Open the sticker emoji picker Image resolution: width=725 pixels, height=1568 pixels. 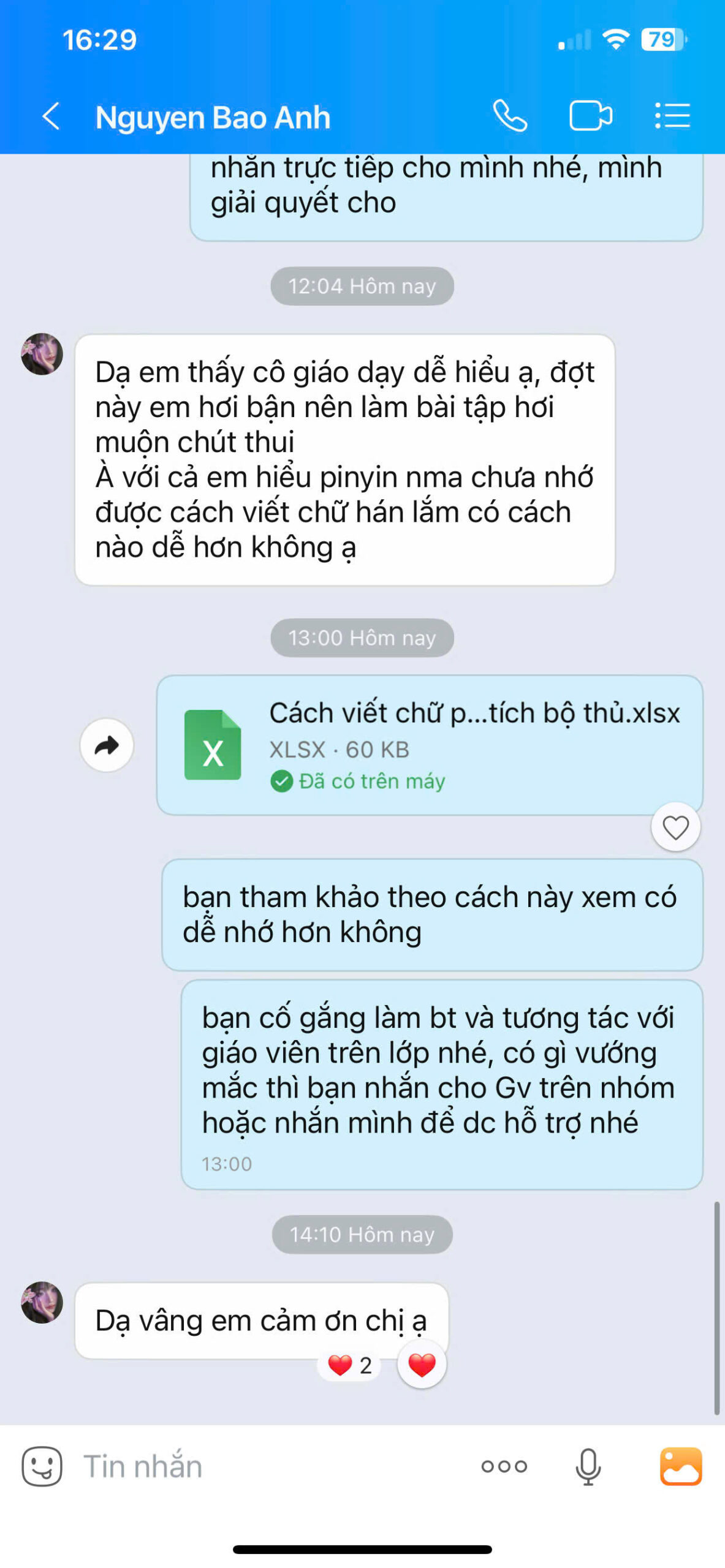[x=42, y=1466]
